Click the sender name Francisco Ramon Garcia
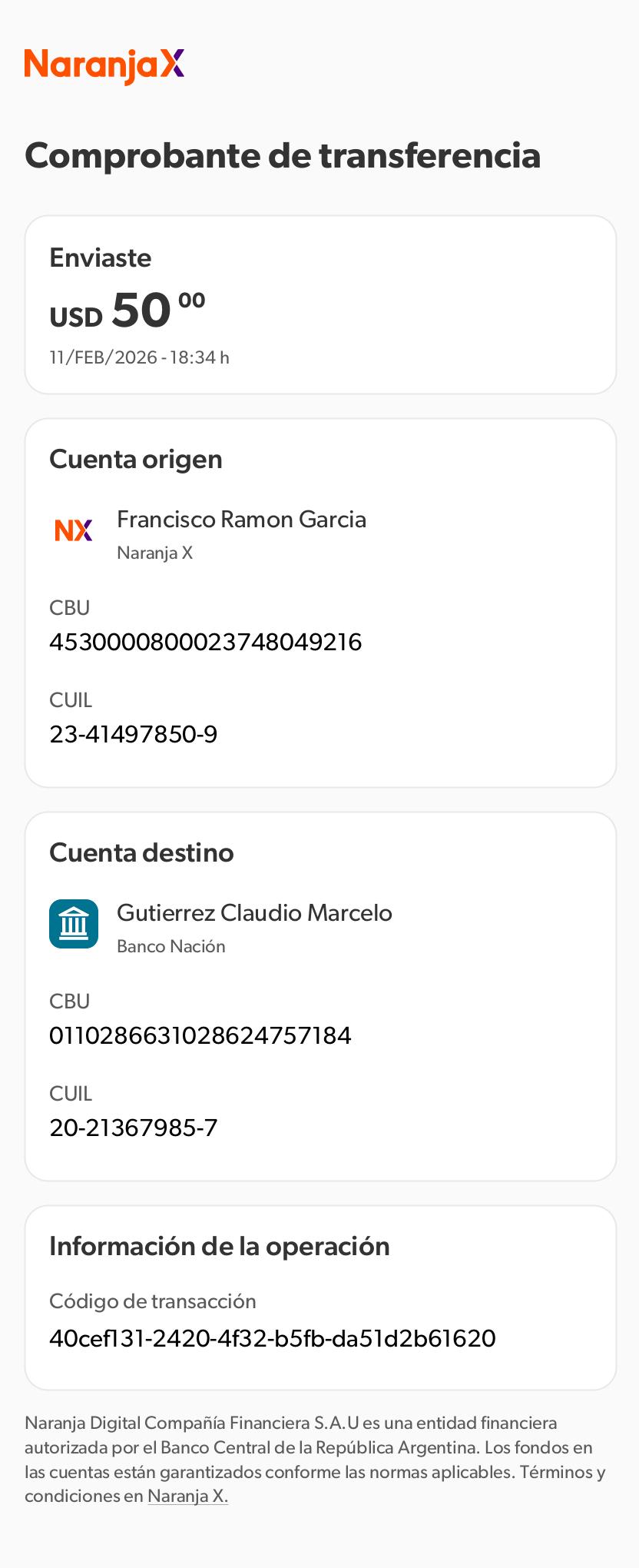 tap(241, 520)
